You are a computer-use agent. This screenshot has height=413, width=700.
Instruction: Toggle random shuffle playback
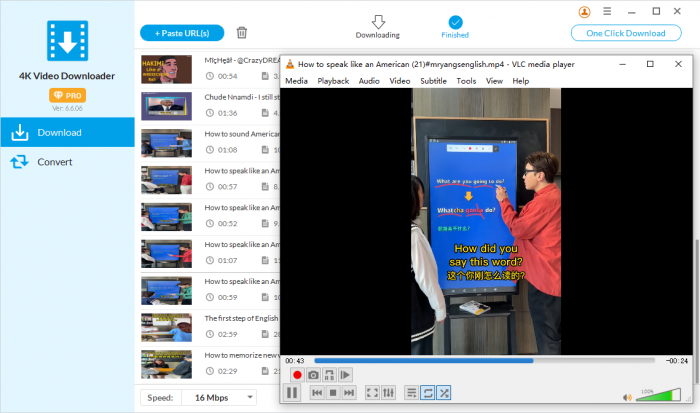pyautogui.click(x=444, y=393)
